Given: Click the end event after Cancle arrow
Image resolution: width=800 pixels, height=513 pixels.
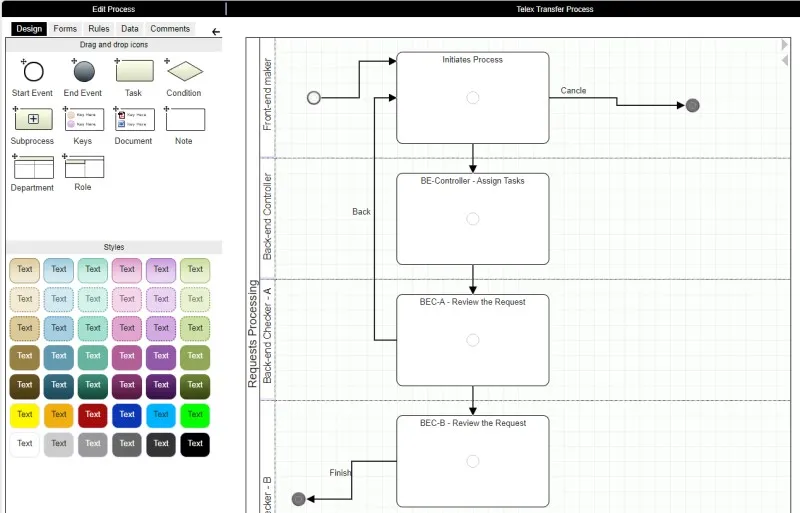Looking at the screenshot, I should pyautogui.click(x=692, y=105).
